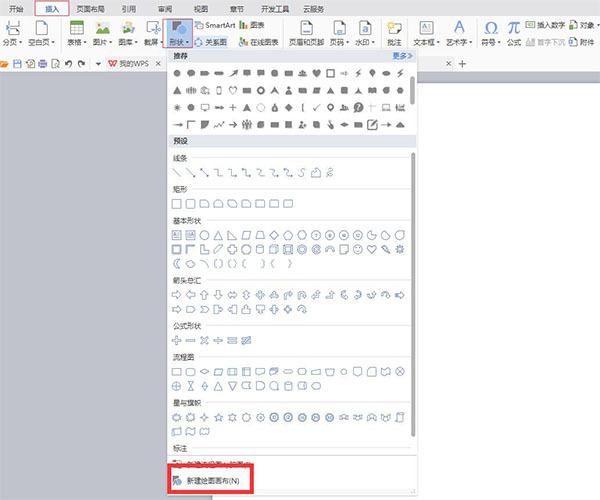Select the cylinder (can) in 基本形状
The image size is (600, 500).
(260, 249)
